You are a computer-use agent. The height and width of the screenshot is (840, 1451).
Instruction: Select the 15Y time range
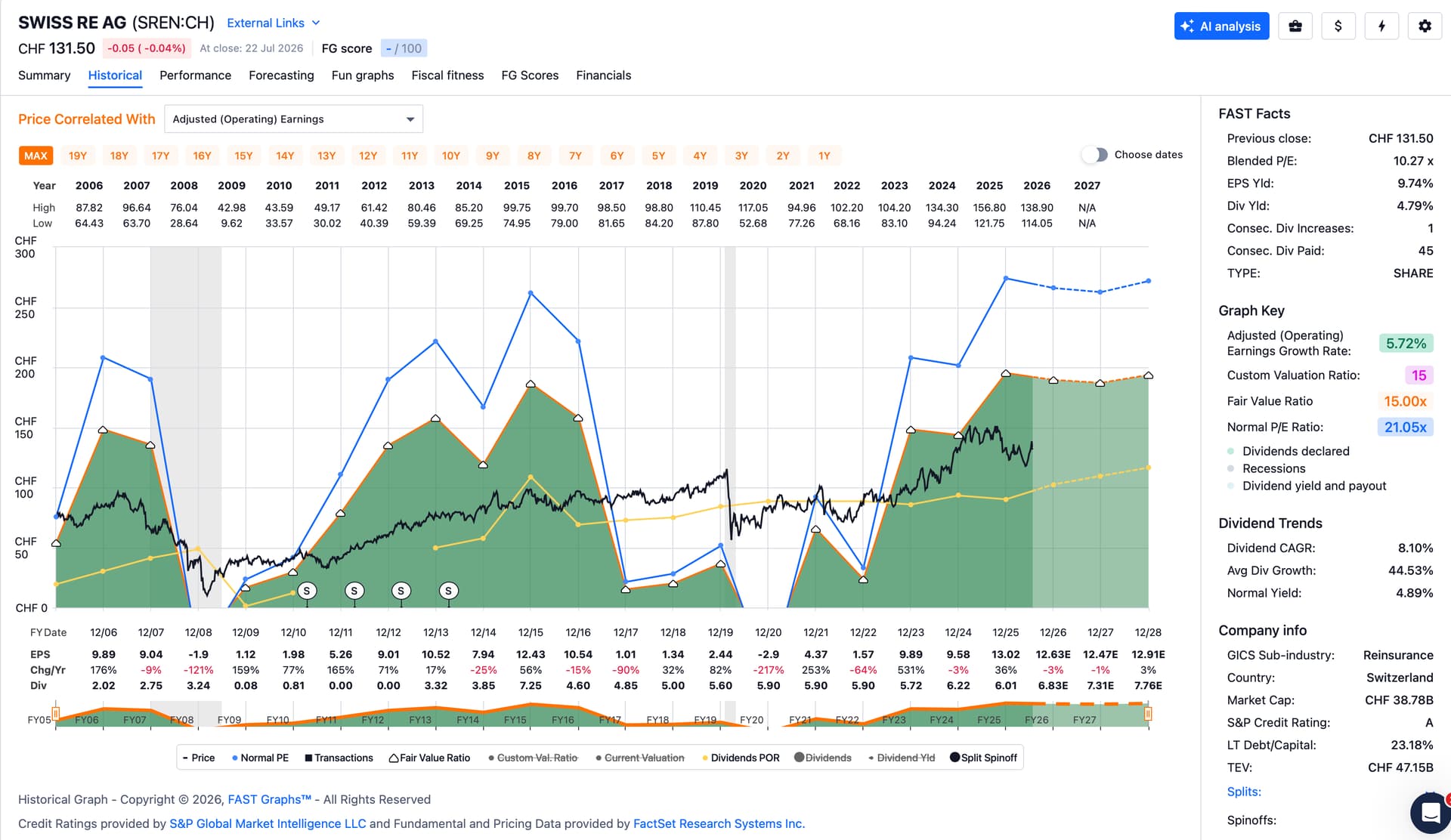click(x=243, y=156)
